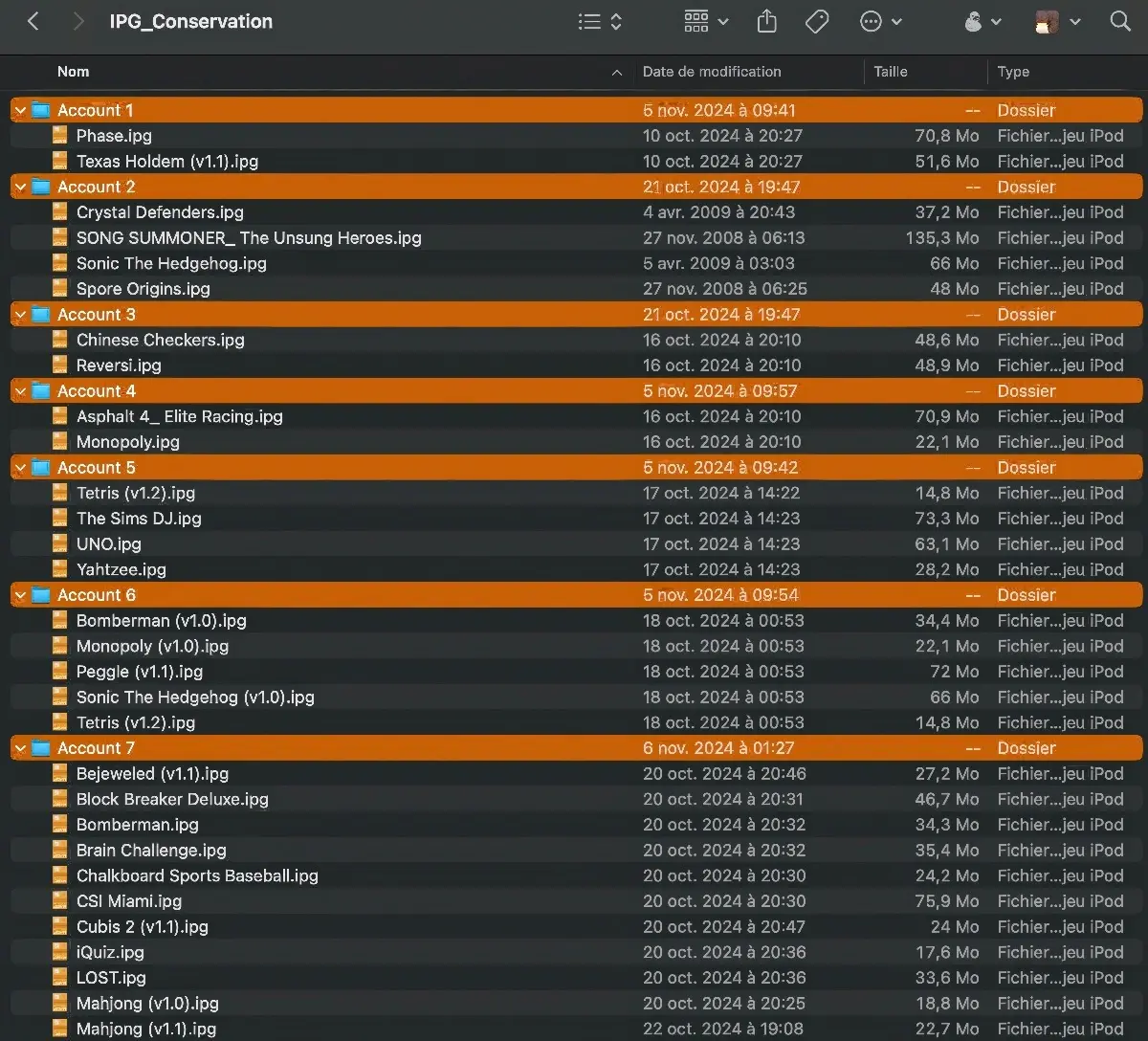This screenshot has height=1041, width=1148.
Task: Click the Peggle (v1.1).ipg file icon
Action: (60, 672)
